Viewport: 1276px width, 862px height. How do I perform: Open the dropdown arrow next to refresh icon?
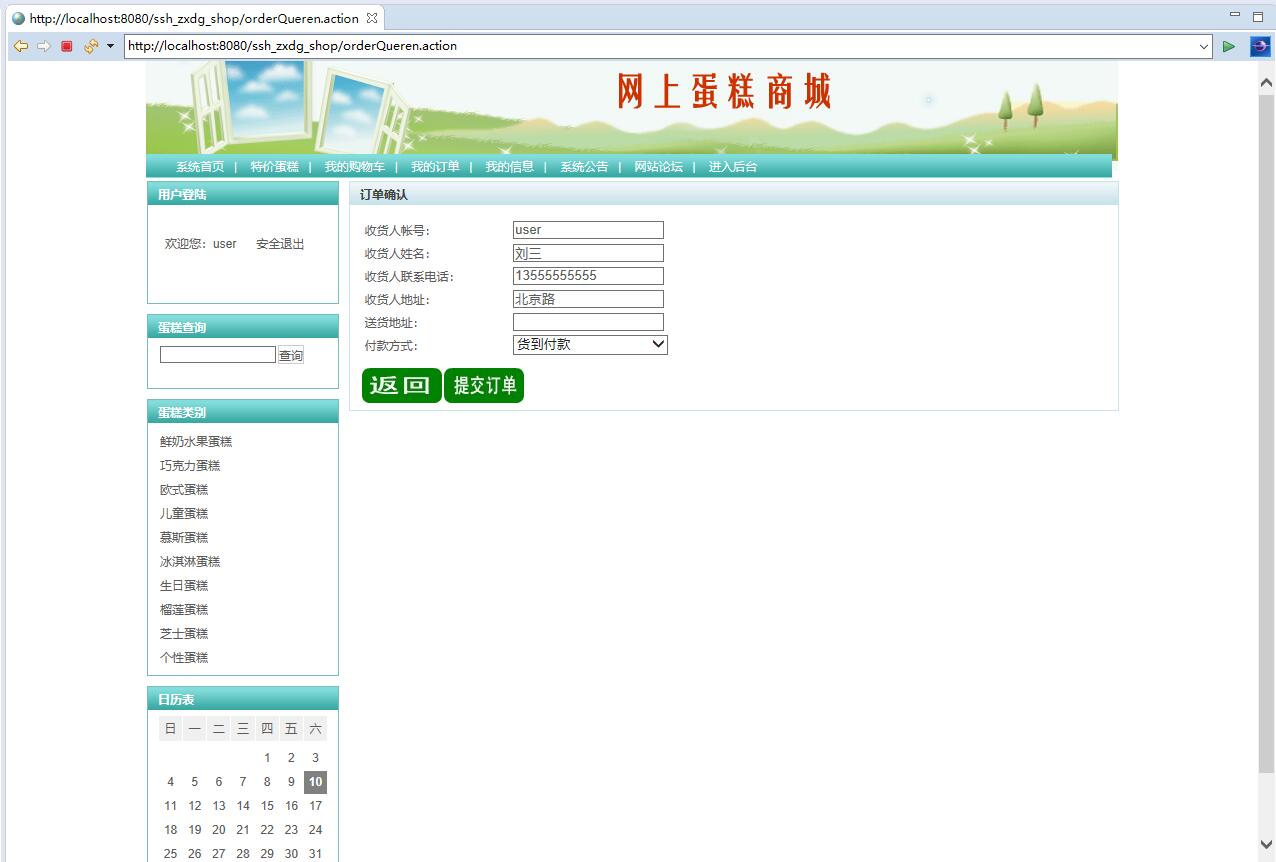[x=110, y=46]
